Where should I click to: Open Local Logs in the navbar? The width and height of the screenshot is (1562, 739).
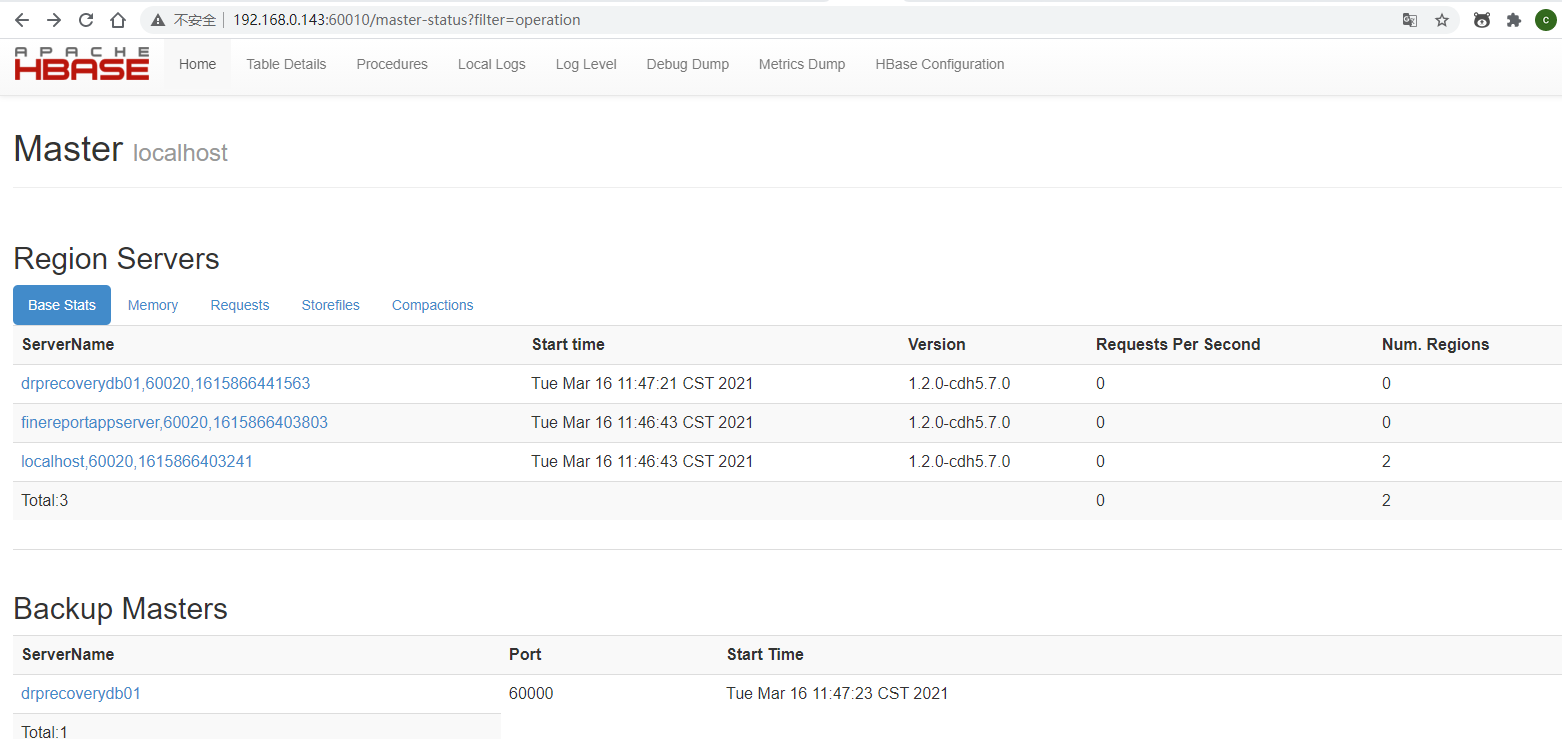coord(491,64)
